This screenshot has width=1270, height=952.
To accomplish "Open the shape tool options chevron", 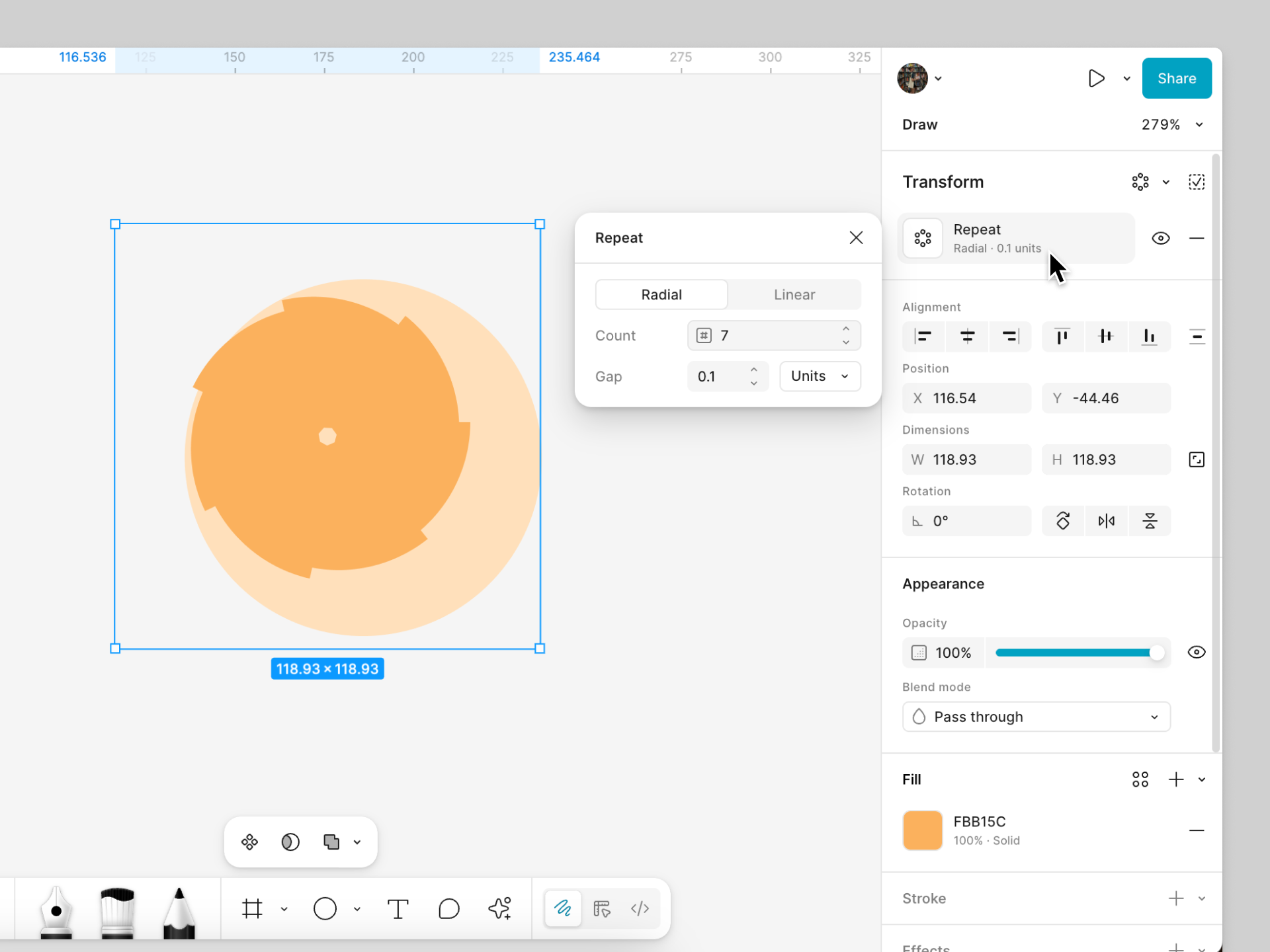I will click(x=357, y=909).
